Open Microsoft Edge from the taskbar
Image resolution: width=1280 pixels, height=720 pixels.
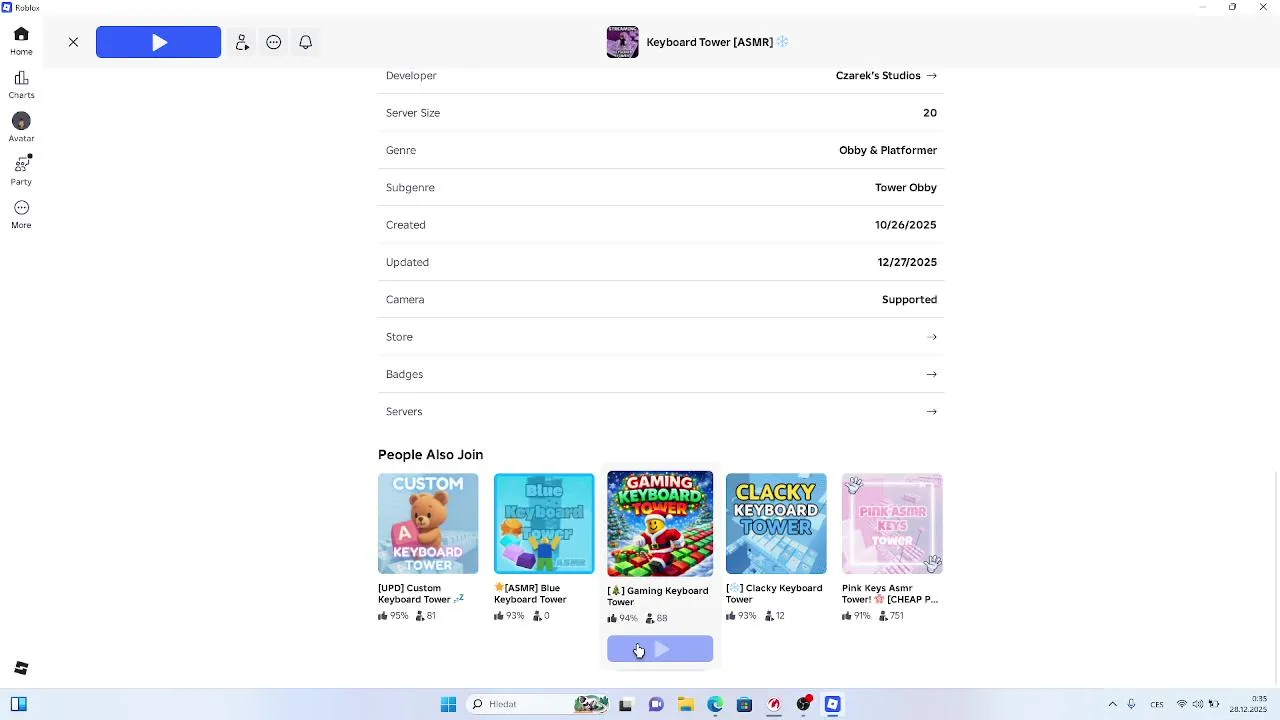(715, 704)
